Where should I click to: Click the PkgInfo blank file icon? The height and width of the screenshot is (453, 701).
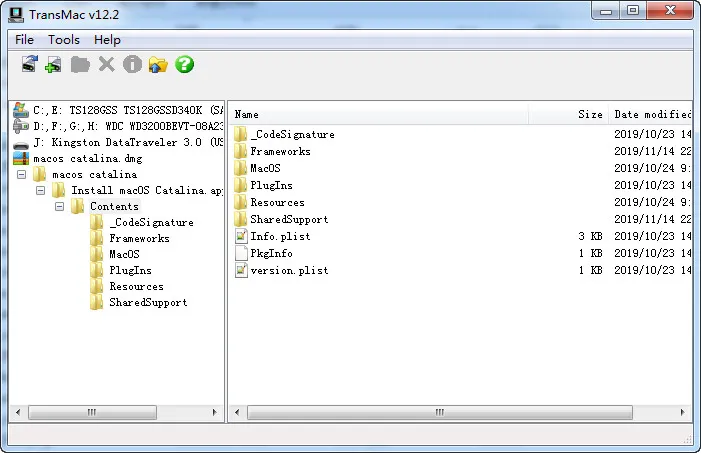pyautogui.click(x=241, y=253)
